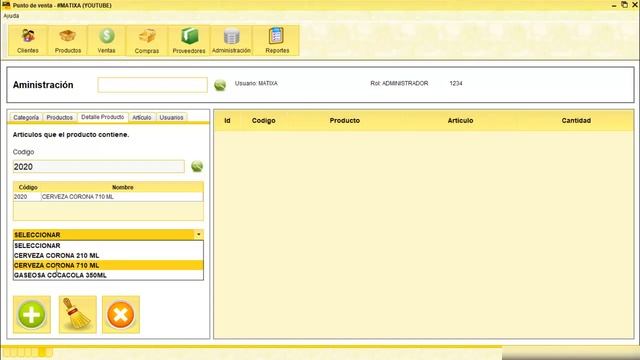Click the Articulo column header
640x360 pixels.
pos(460,120)
